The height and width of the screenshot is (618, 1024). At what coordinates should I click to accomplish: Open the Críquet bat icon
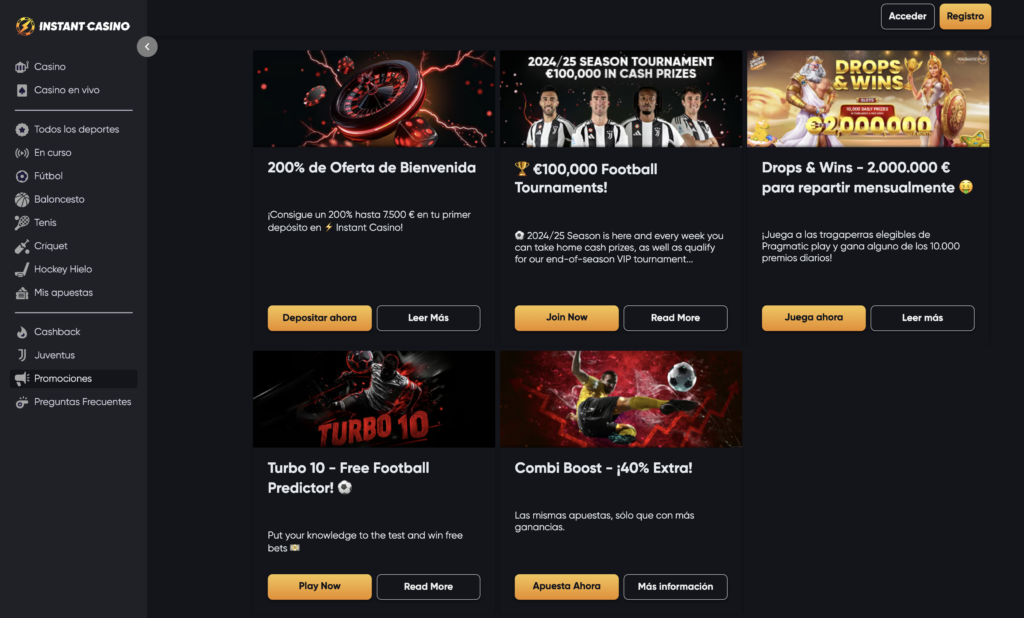pos(22,246)
